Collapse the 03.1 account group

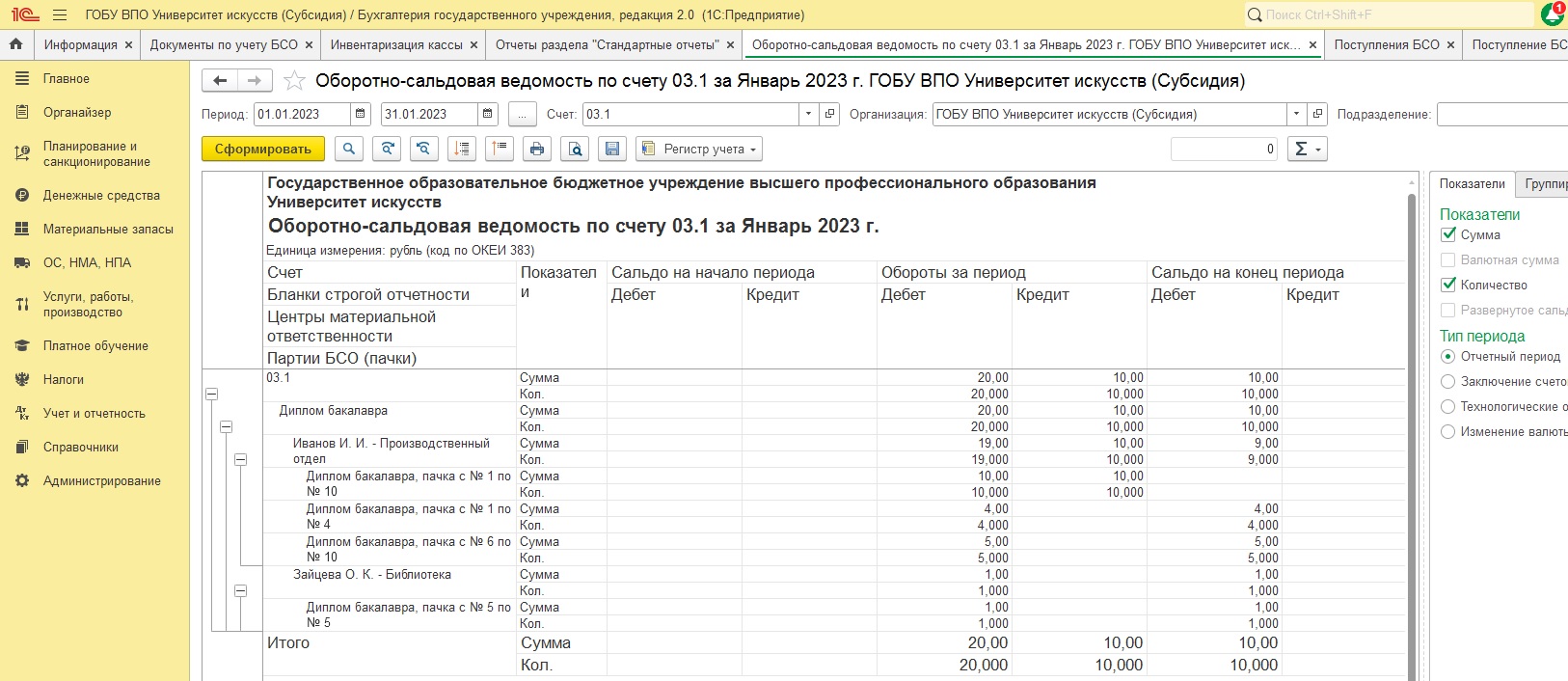tap(211, 394)
